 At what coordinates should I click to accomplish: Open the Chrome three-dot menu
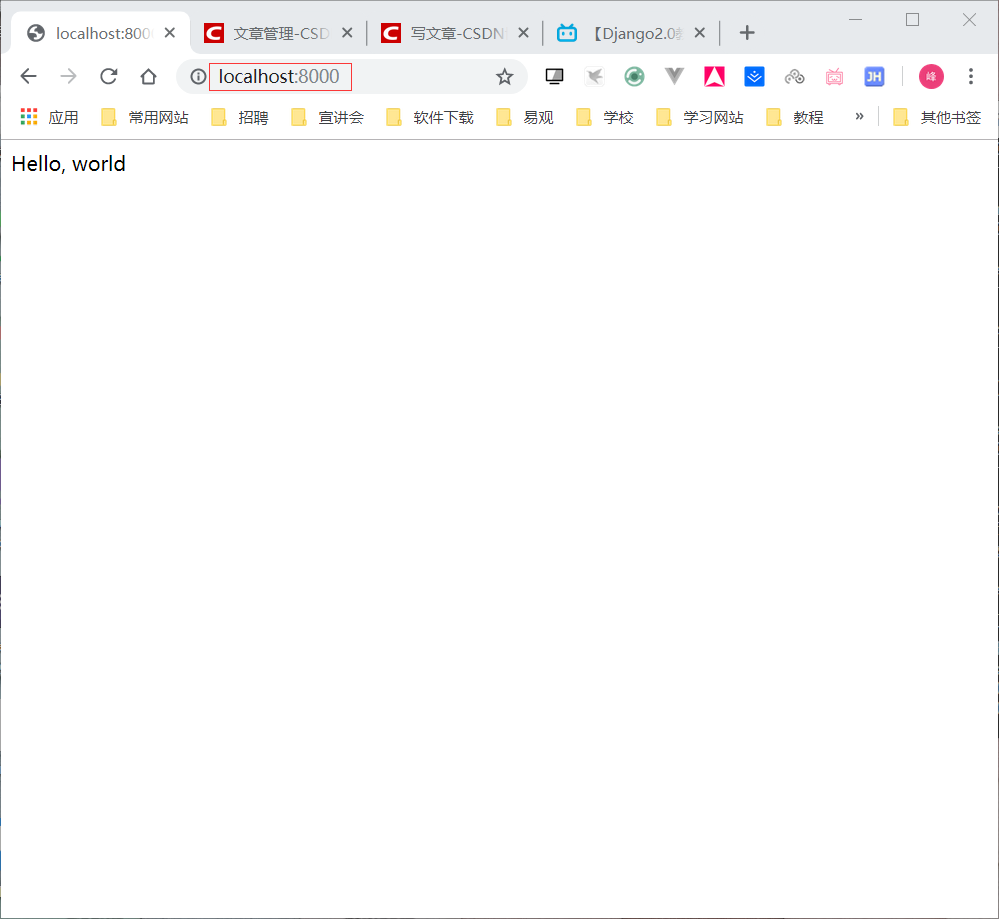tap(971, 76)
